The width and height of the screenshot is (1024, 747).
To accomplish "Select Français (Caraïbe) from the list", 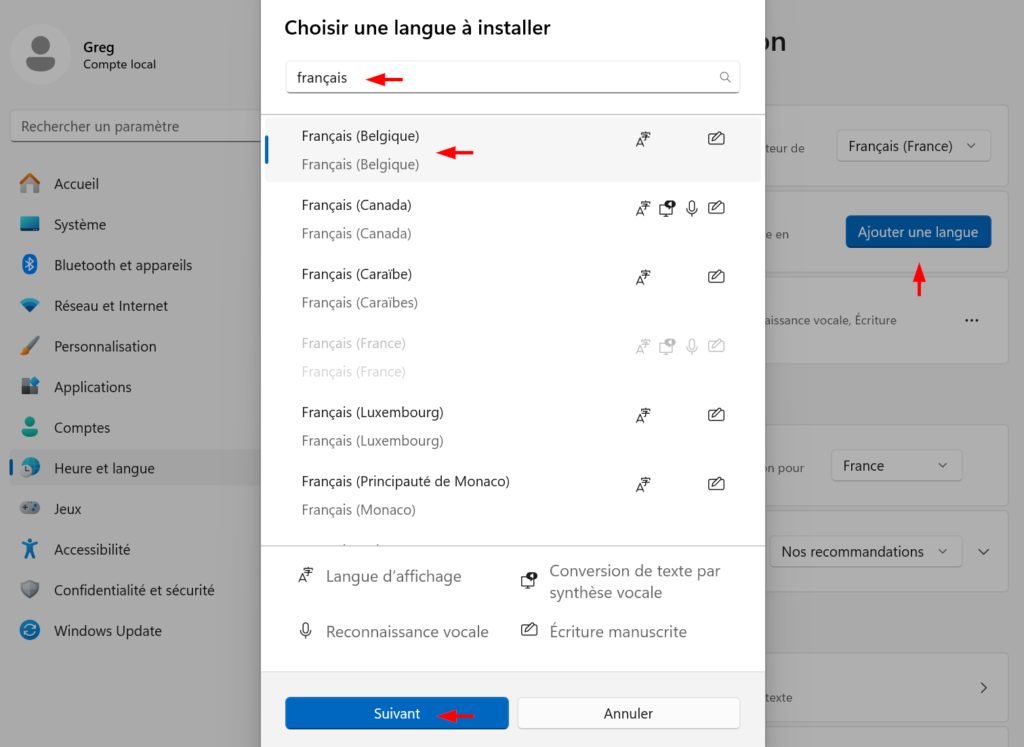I will coord(513,288).
